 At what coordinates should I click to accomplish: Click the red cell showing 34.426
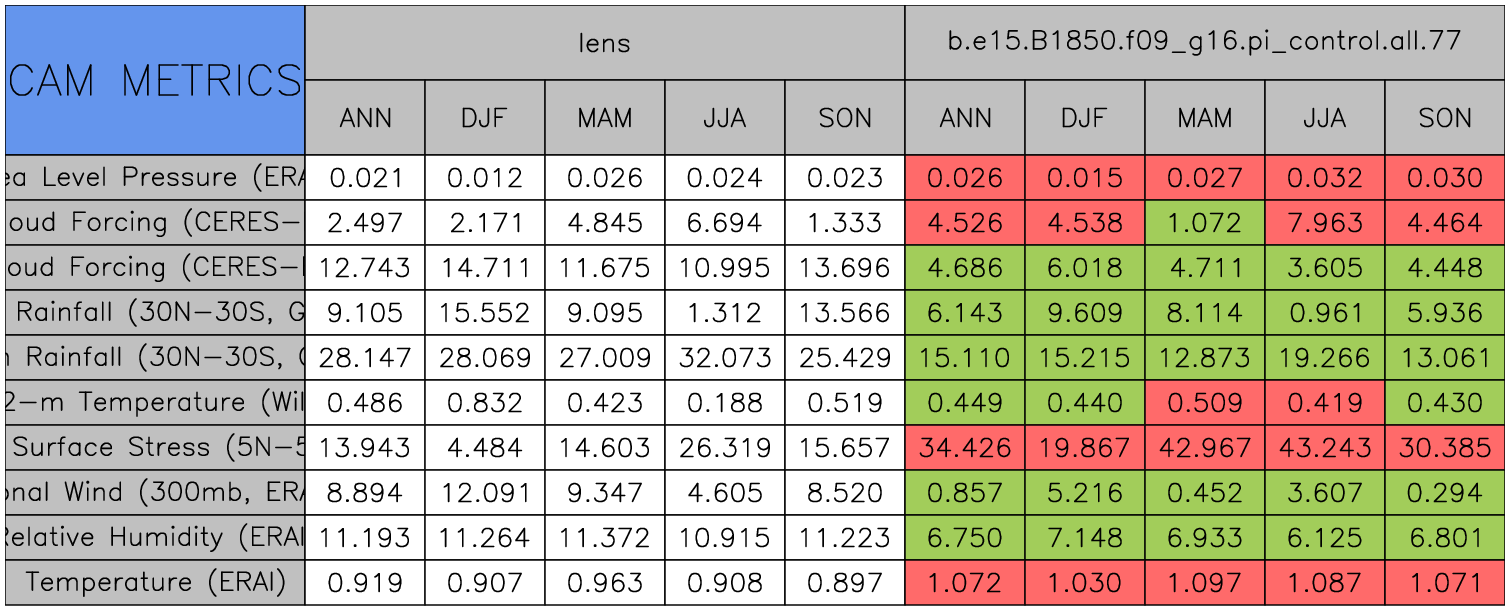964,447
